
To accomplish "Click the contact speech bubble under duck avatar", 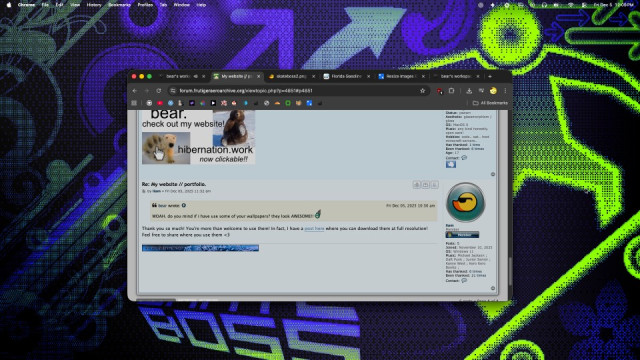I will click(464, 280).
